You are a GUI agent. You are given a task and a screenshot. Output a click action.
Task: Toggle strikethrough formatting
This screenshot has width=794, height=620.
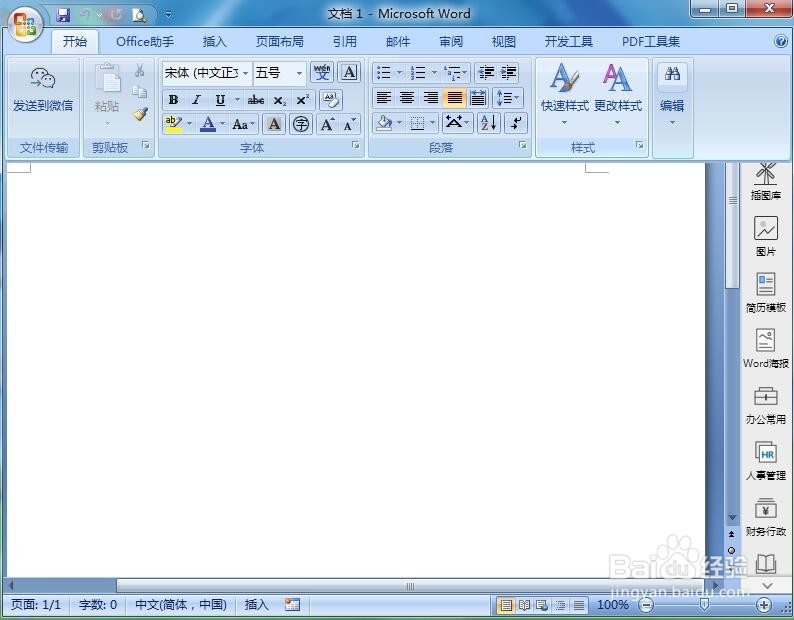(256, 100)
